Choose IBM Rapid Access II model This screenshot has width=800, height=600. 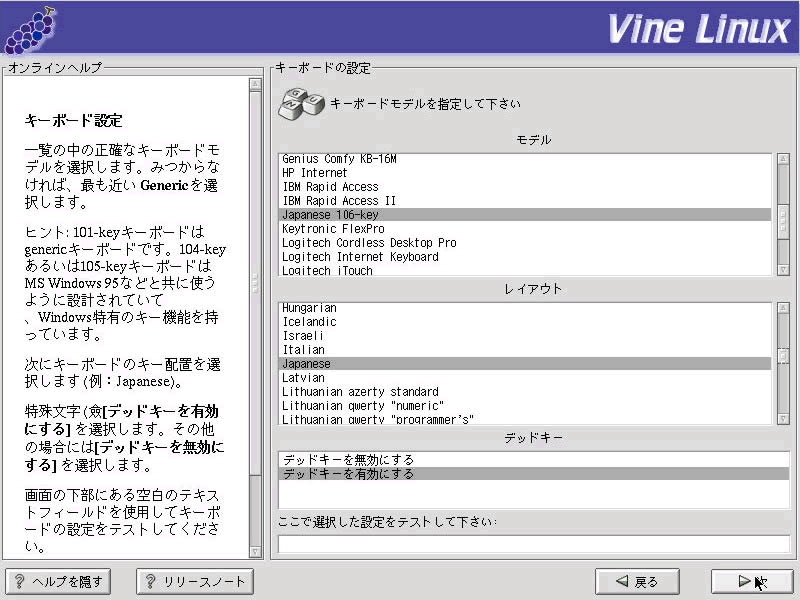[524, 201]
